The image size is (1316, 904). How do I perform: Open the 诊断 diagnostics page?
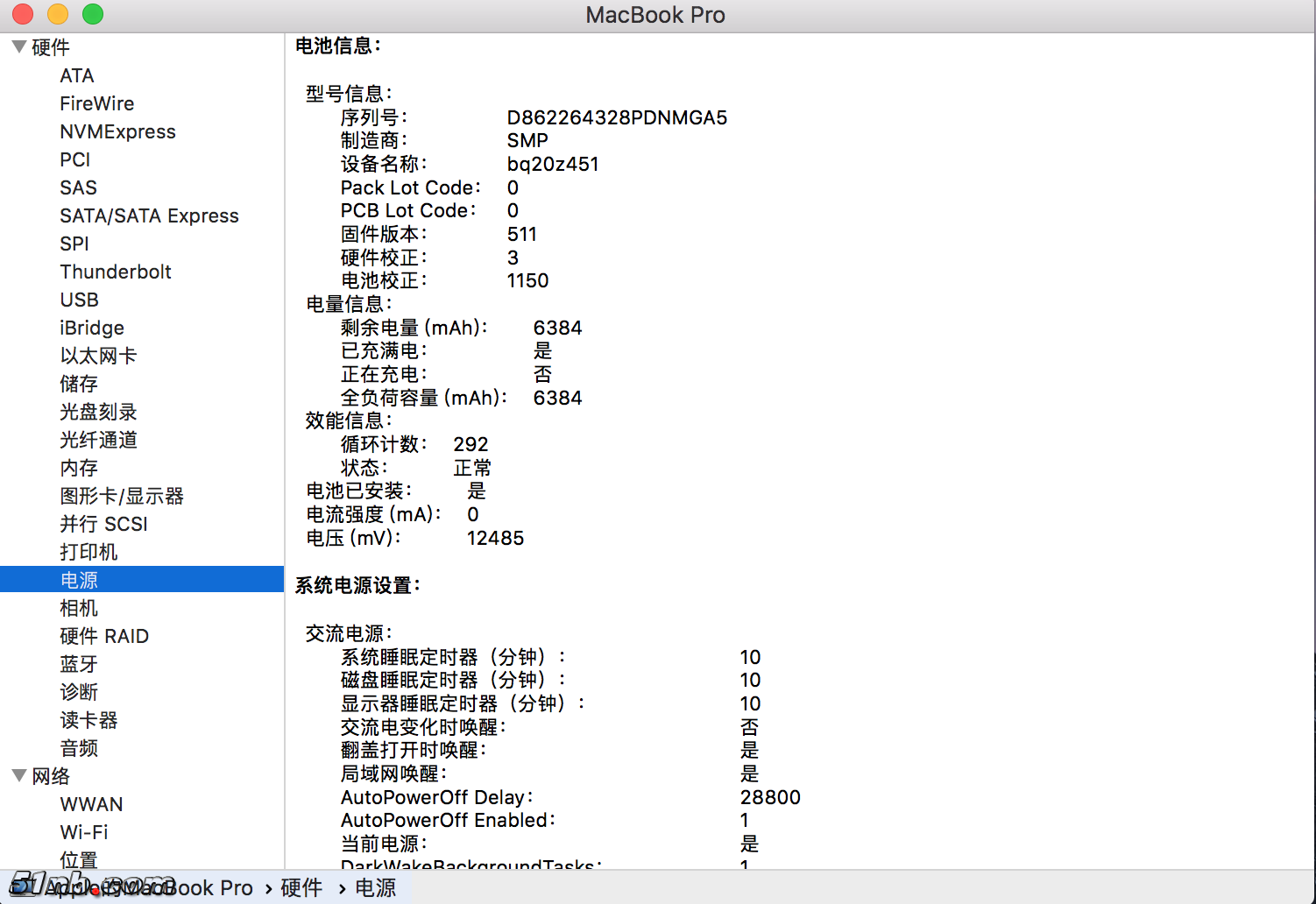coord(79,691)
